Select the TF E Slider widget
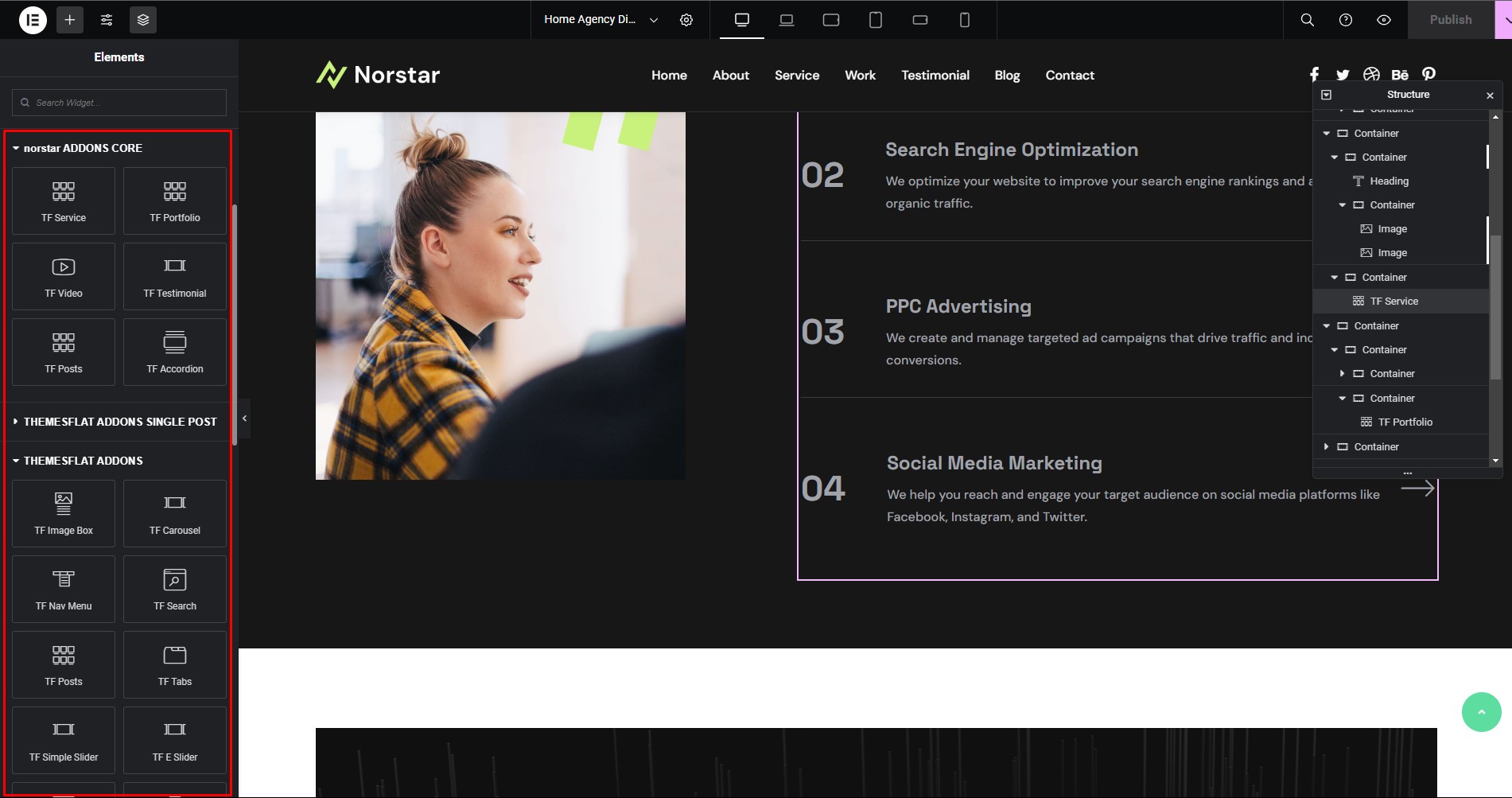Screen dimensions: 1512x798 click(175, 740)
